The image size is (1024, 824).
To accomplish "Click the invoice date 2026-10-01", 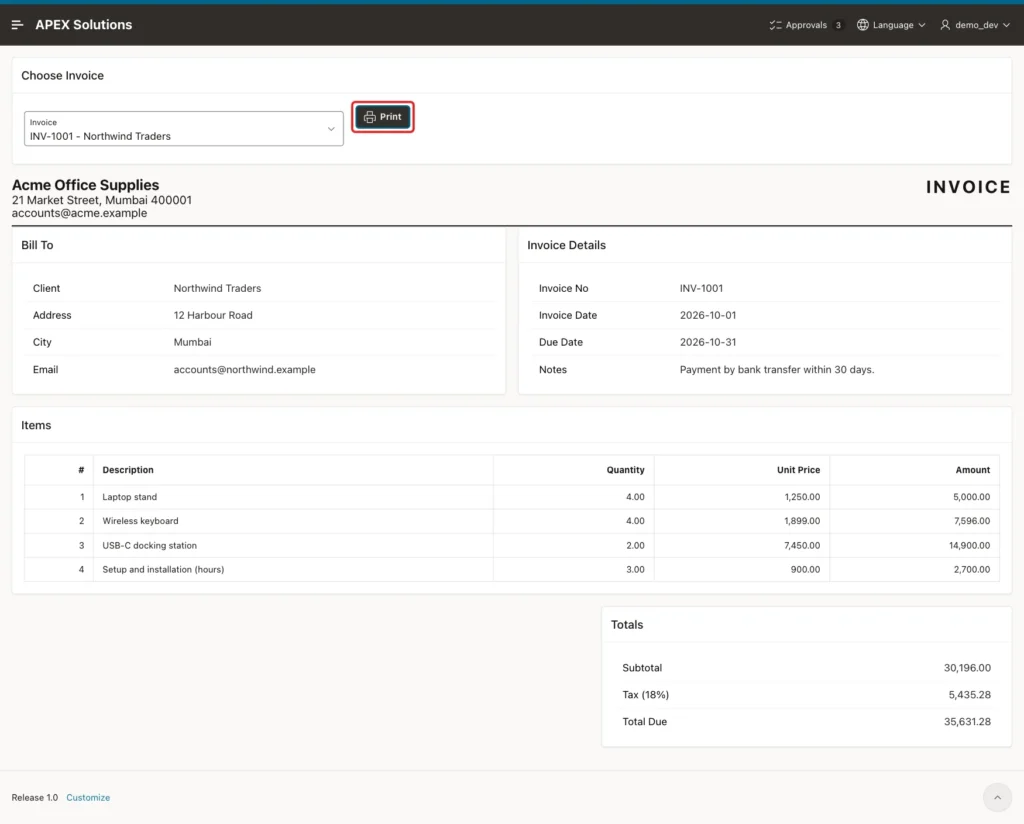I will tap(708, 315).
